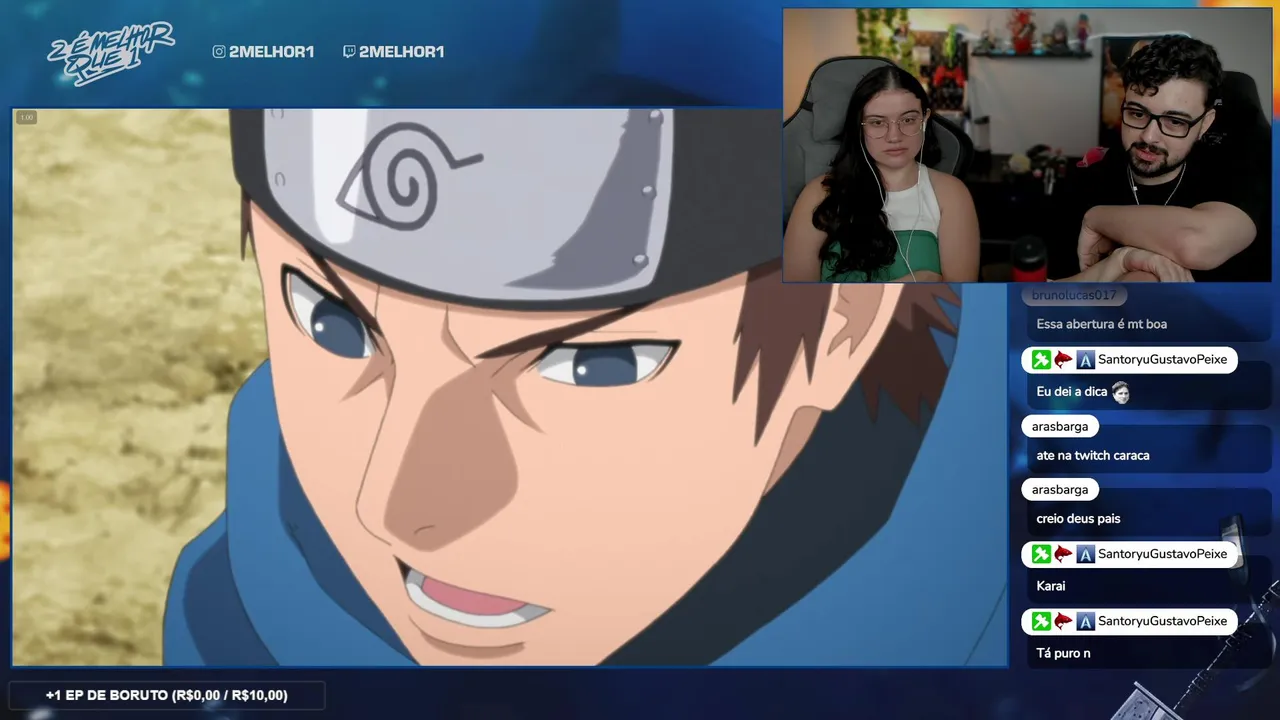The height and width of the screenshot is (720, 1280).
Task: Click the small 1.00 indicator on the video corner
Action: 26,118
